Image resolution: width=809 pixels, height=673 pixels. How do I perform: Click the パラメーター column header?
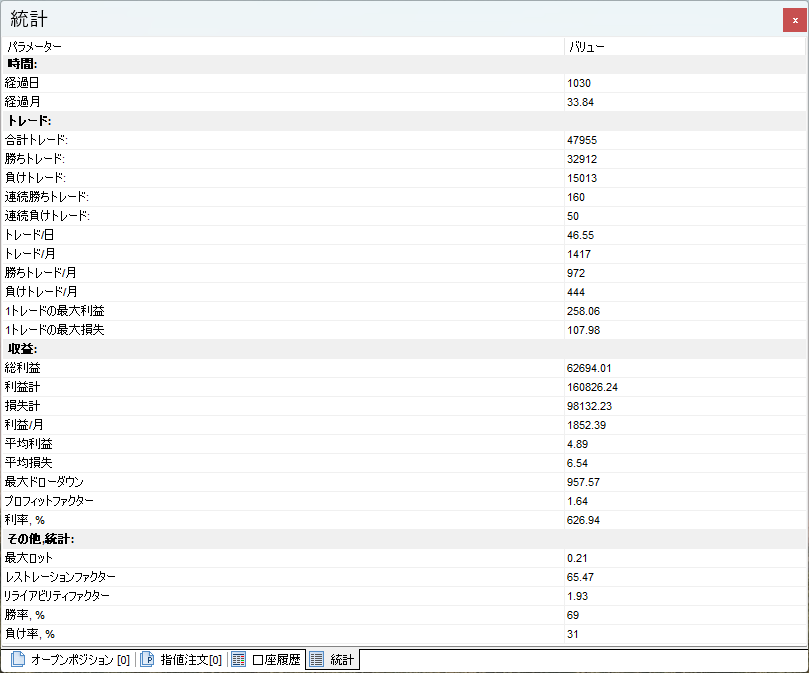pyautogui.click(x=34, y=46)
